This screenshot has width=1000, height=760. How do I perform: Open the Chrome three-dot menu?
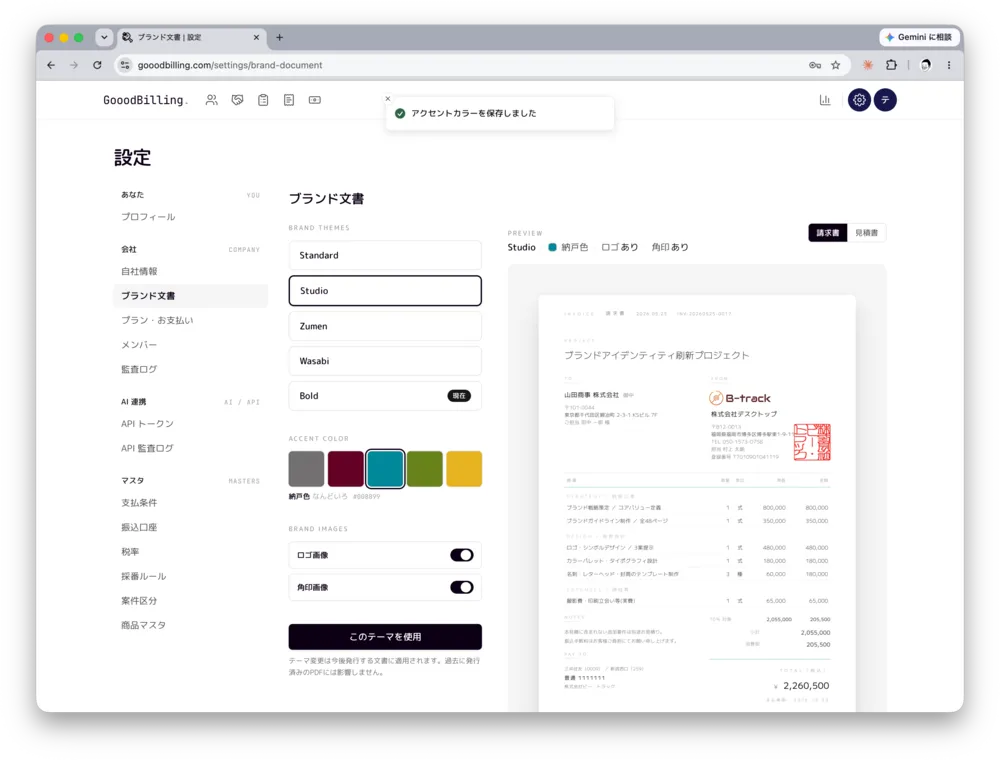point(949,65)
